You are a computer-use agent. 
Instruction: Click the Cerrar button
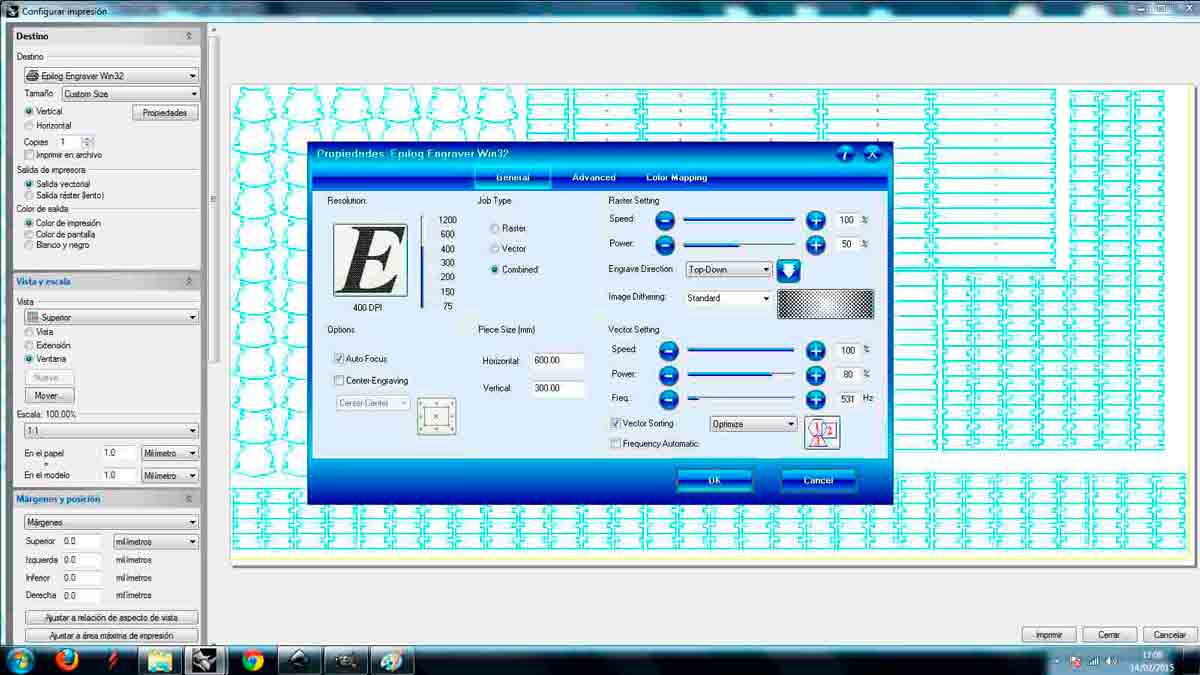tap(1109, 635)
